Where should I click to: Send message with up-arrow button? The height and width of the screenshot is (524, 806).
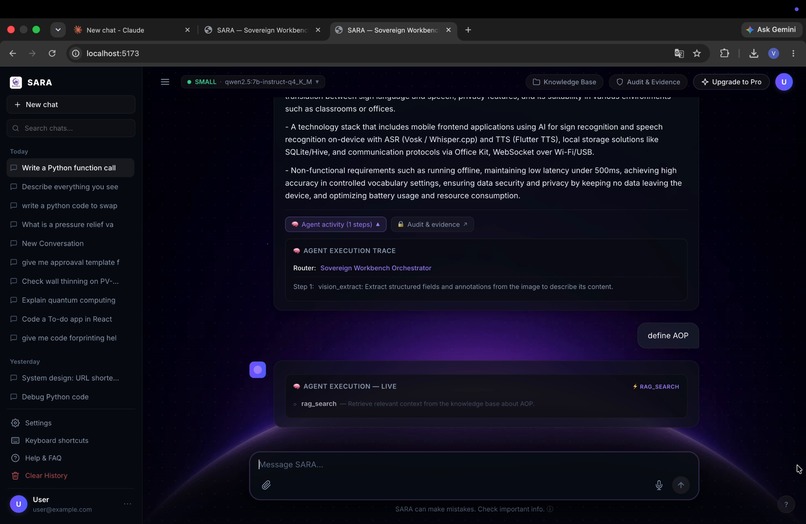pos(681,485)
